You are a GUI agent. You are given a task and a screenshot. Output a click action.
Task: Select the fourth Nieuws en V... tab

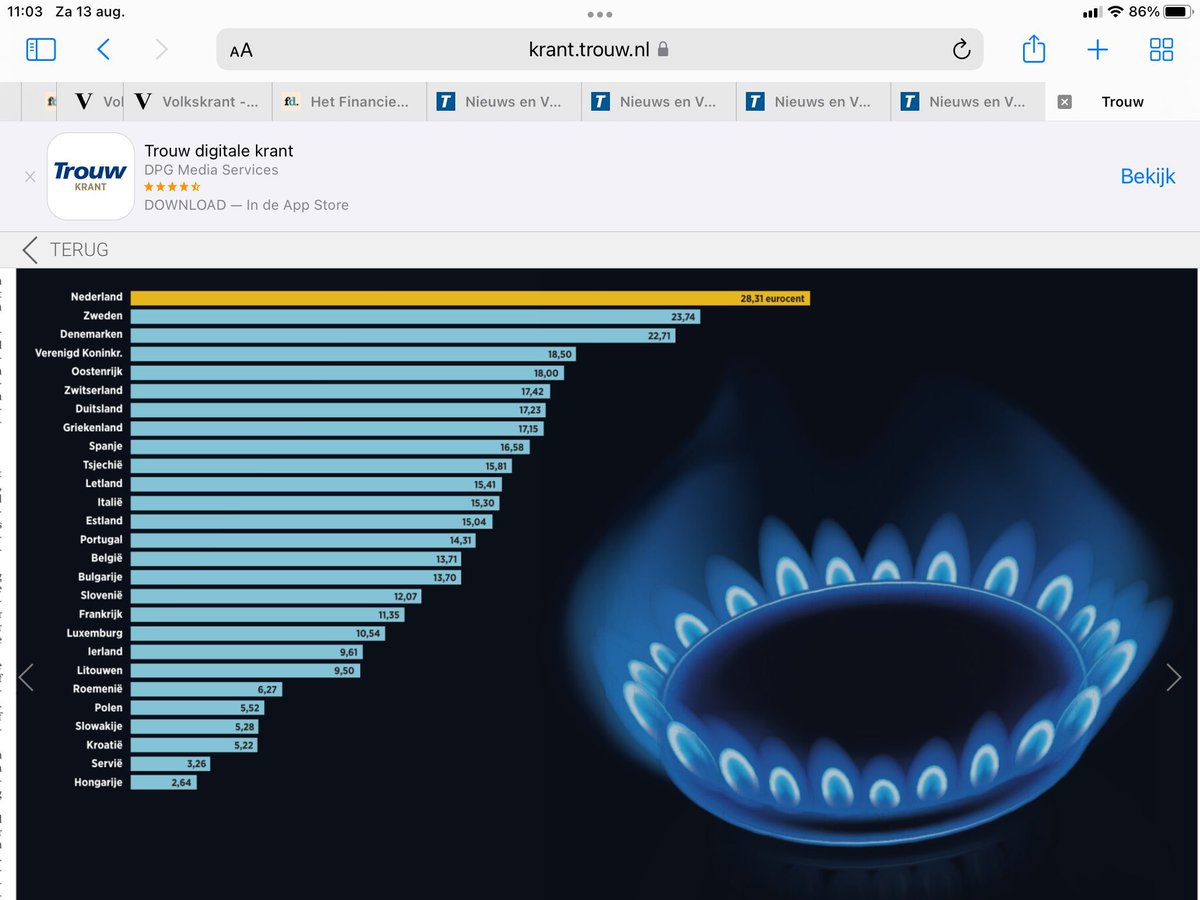click(968, 102)
